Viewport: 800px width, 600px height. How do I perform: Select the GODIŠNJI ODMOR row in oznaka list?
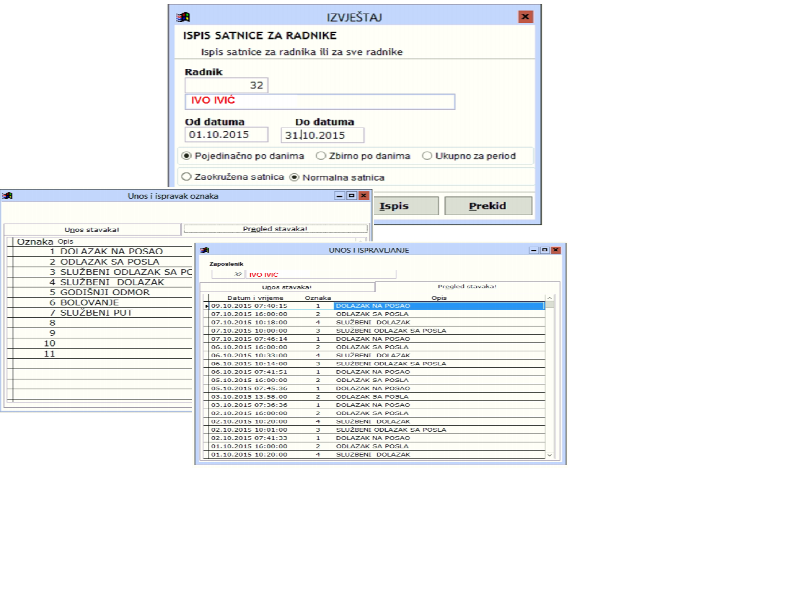[x=105, y=292]
